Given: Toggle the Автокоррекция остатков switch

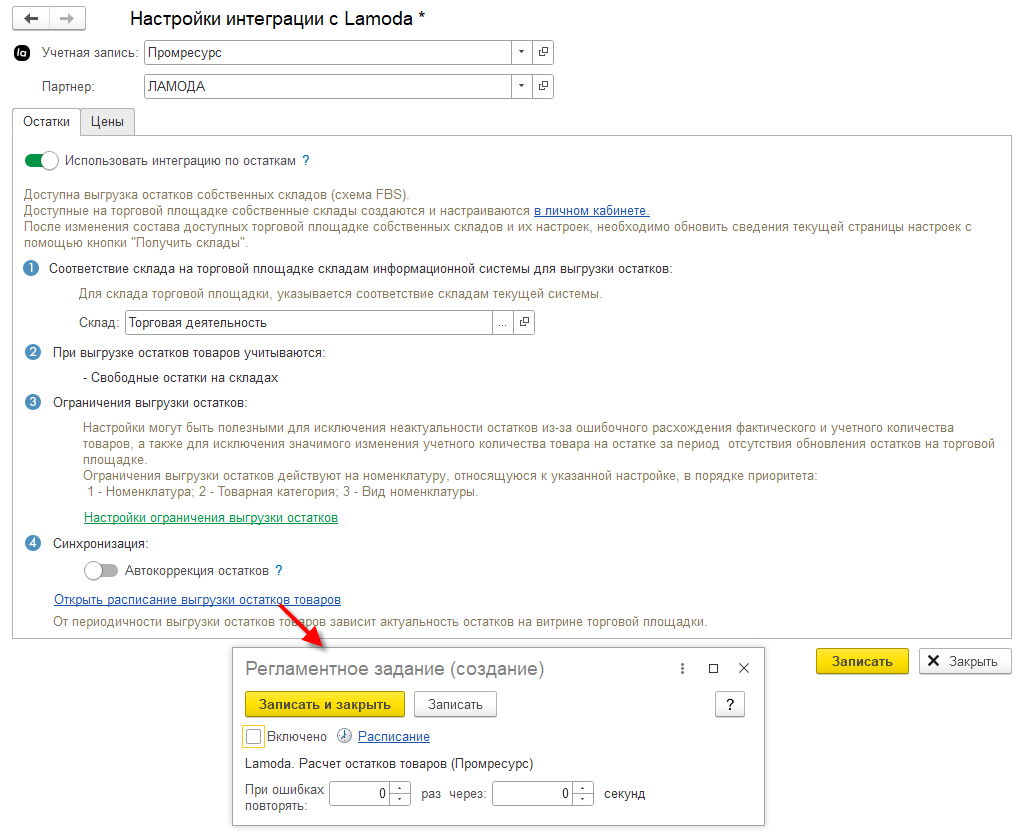Looking at the screenshot, I should click(101, 570).
